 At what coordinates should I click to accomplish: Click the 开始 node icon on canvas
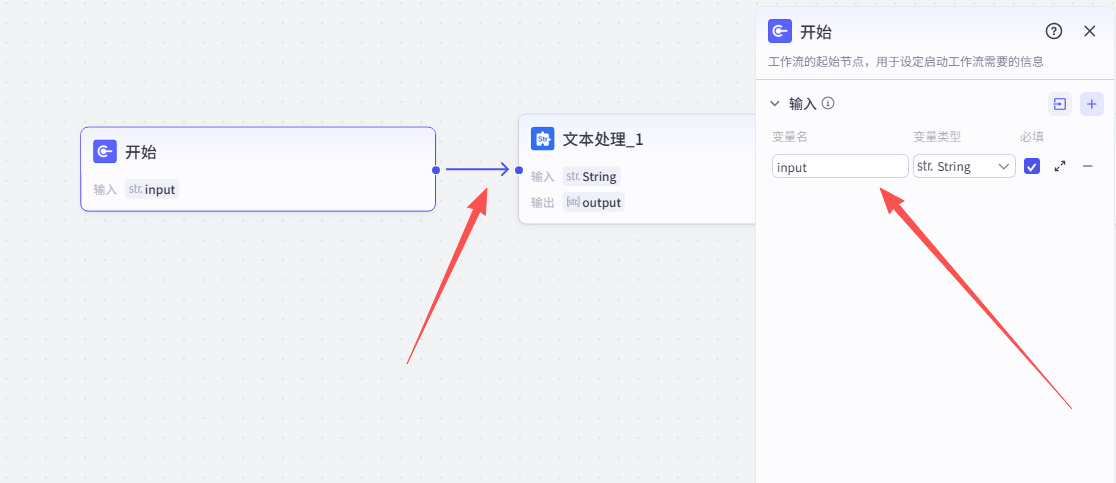point(105,151)
